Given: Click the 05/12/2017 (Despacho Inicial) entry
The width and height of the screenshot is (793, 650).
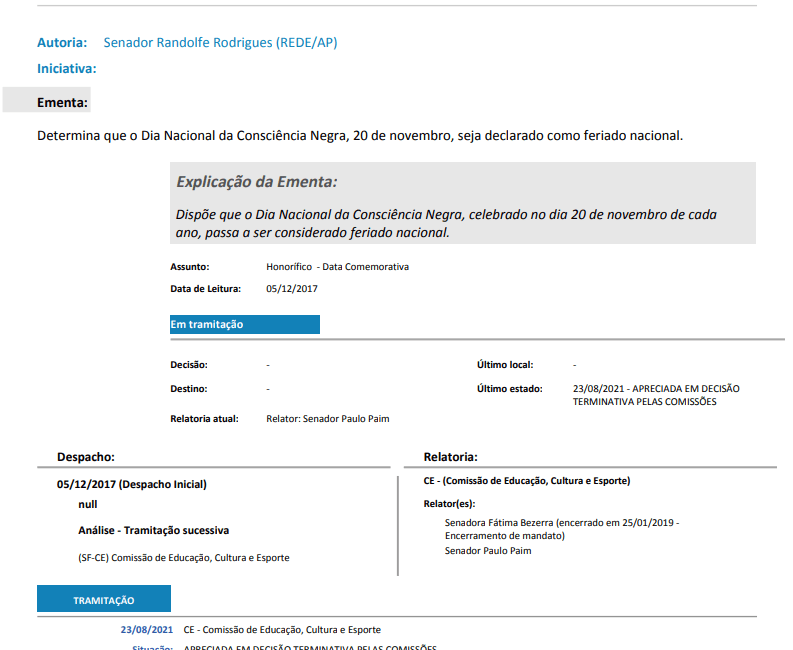Looking at the screenshot, I should click(x=131, y=484).
